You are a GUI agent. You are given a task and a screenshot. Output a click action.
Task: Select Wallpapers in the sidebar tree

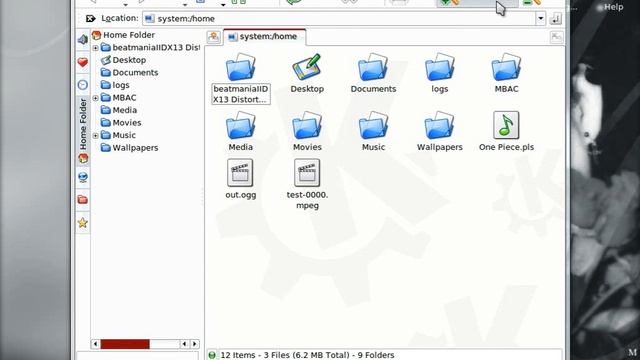click(130, 148)
